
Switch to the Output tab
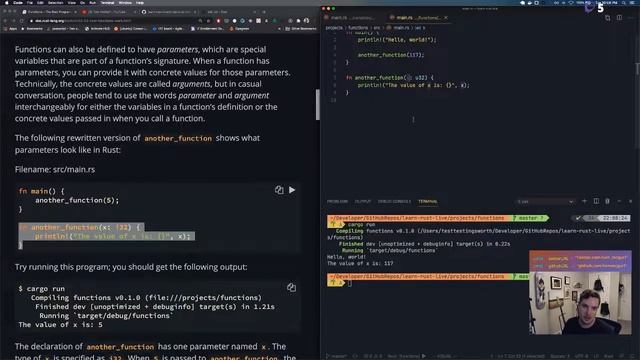coord(362,202)
